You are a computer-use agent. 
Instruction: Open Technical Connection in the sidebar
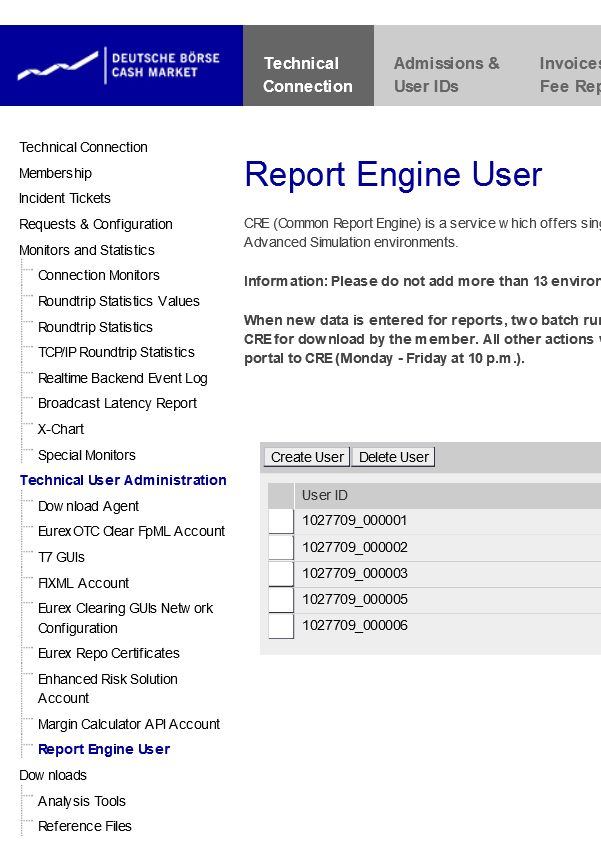click(83, 147)
